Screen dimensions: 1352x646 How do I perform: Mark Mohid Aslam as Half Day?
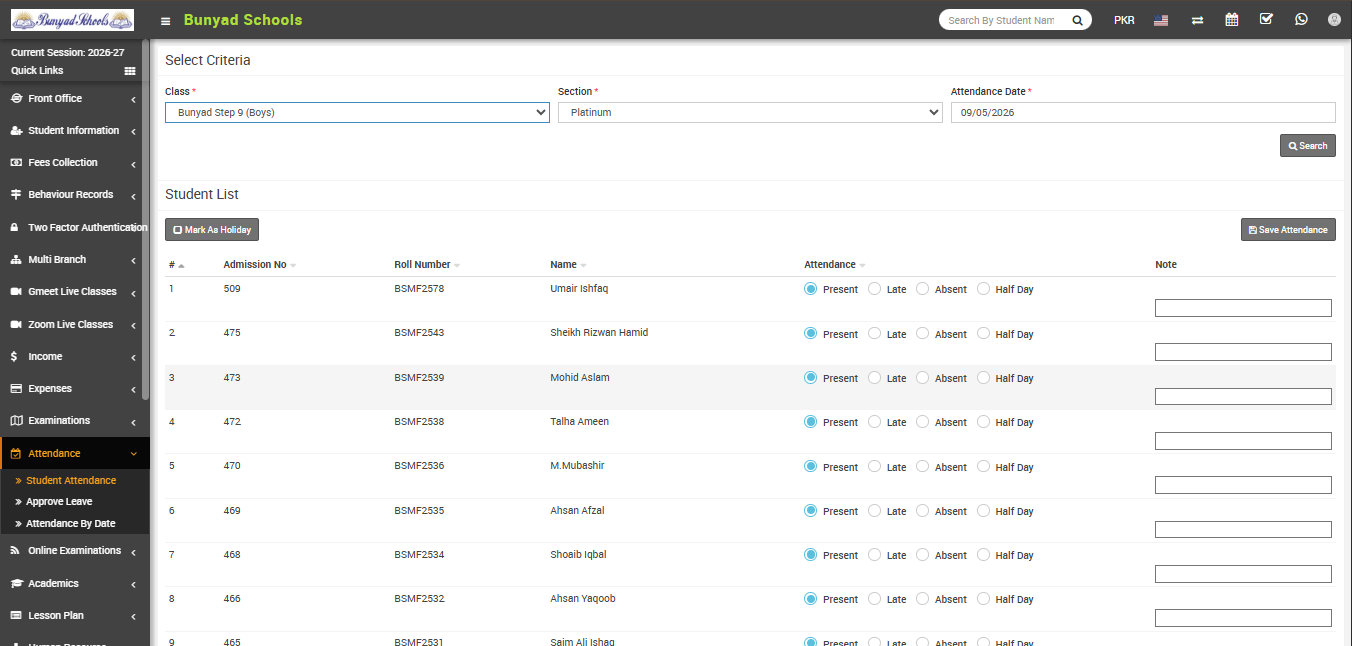[x=983, y=377]
